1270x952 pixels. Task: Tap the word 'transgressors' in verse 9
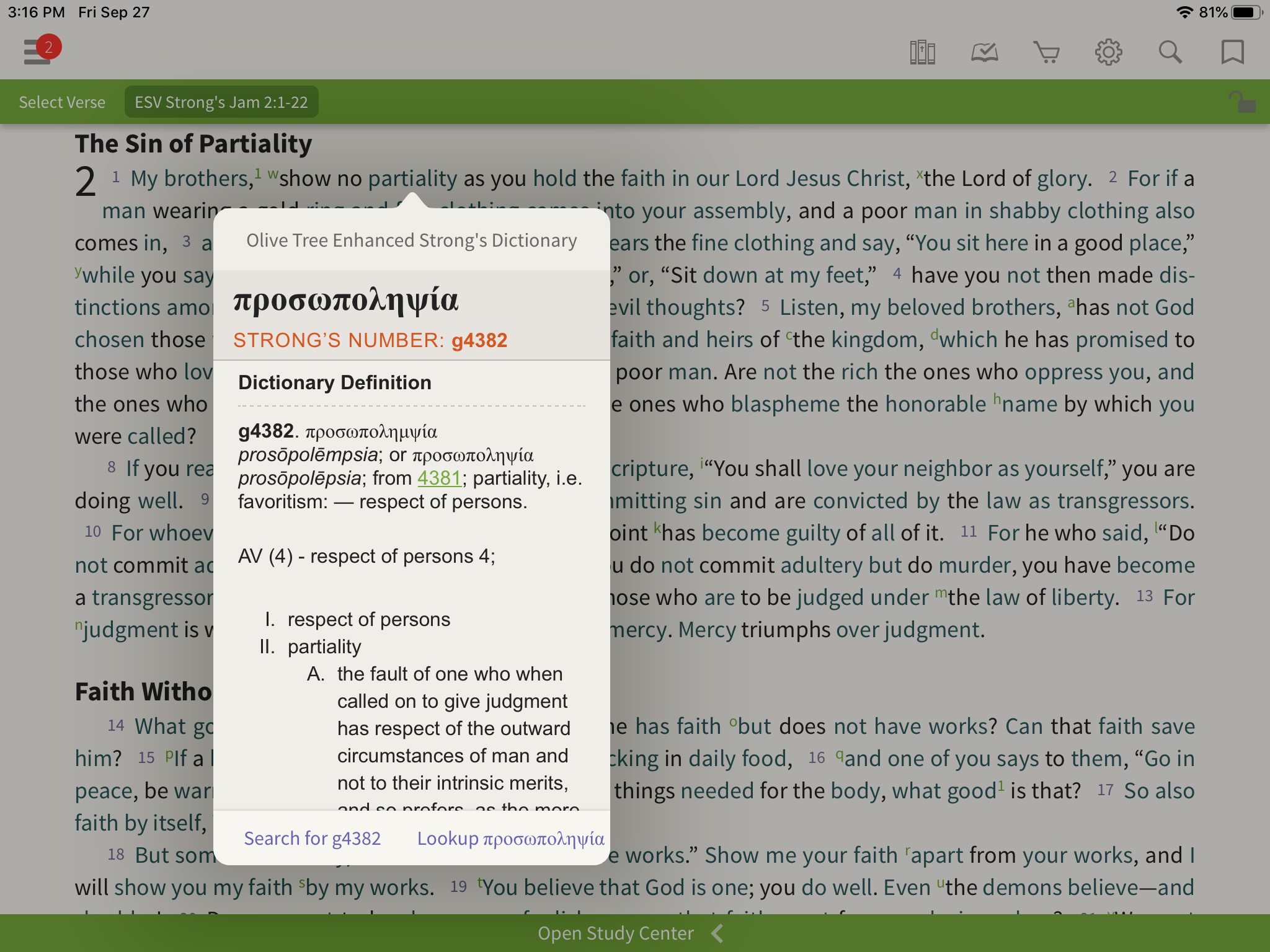point(1124,501)
